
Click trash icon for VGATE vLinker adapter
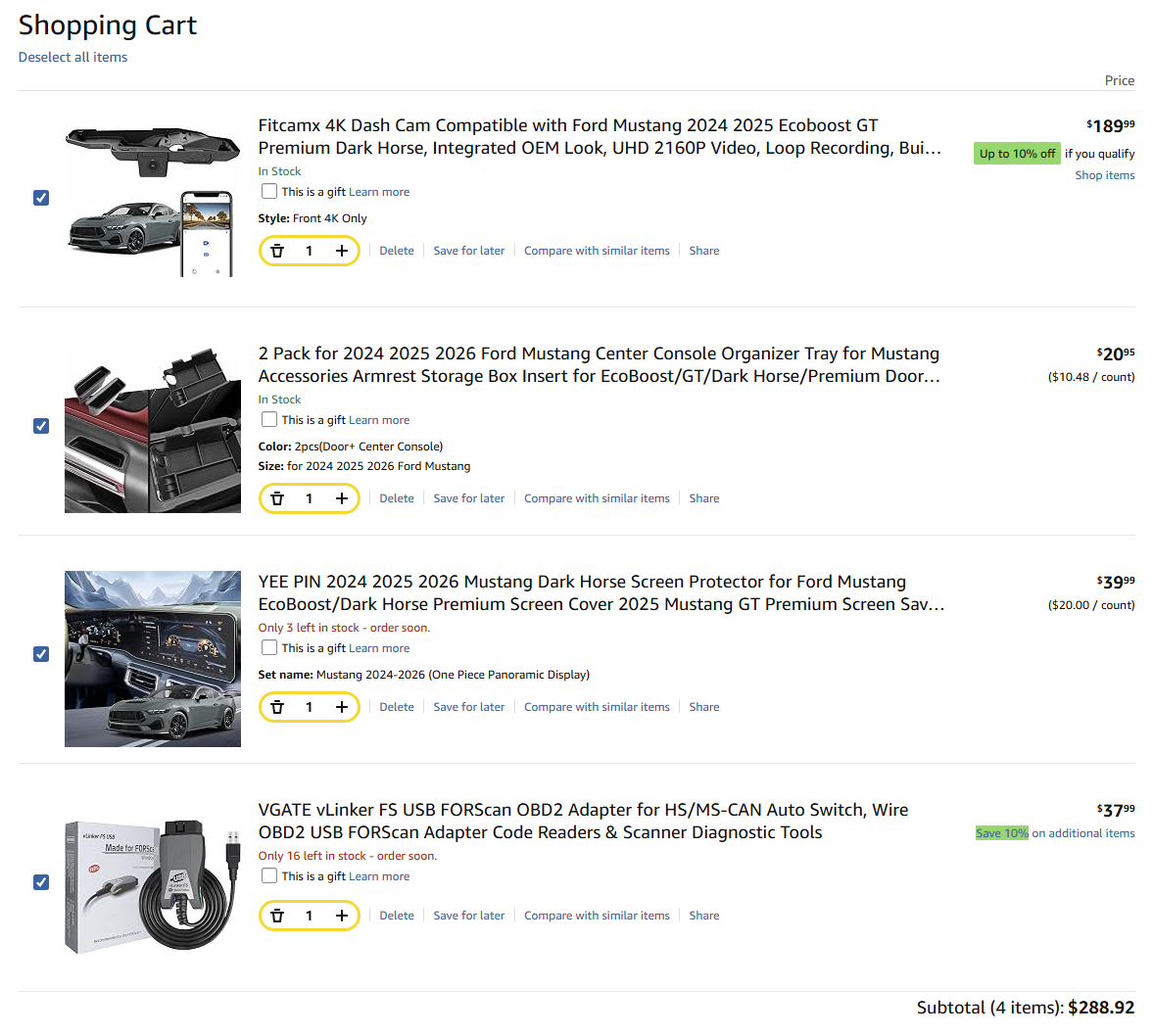tap(277, 917)
